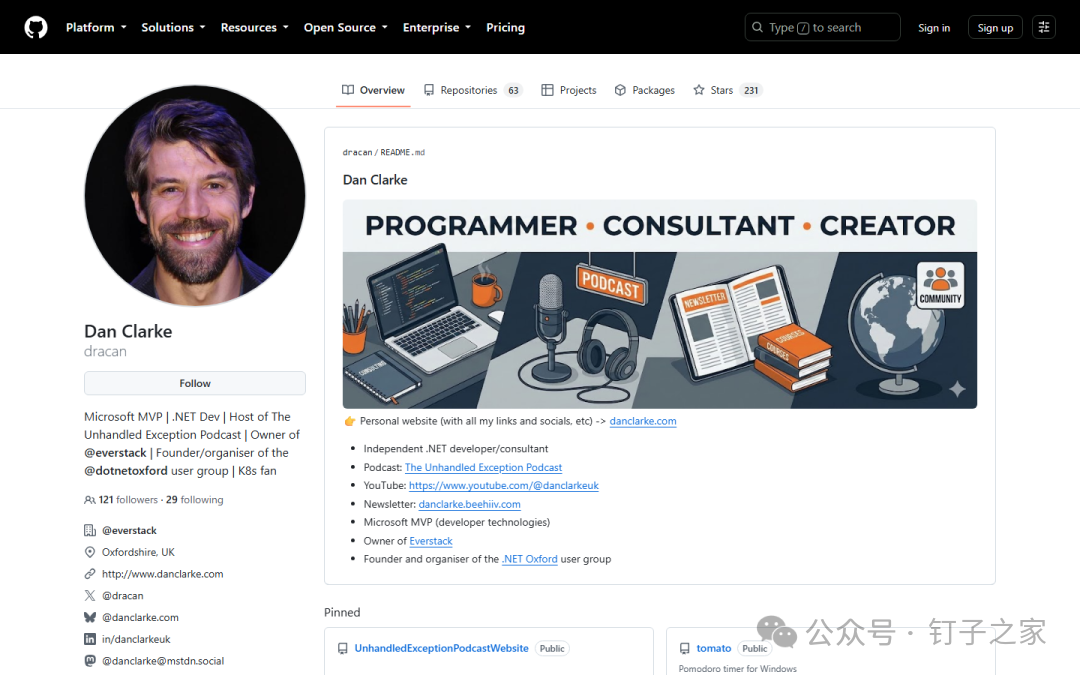Expand the Solutions navigation menu
Image resolution: width=1080 pixels, height=675 pixels.
[173, 28]
